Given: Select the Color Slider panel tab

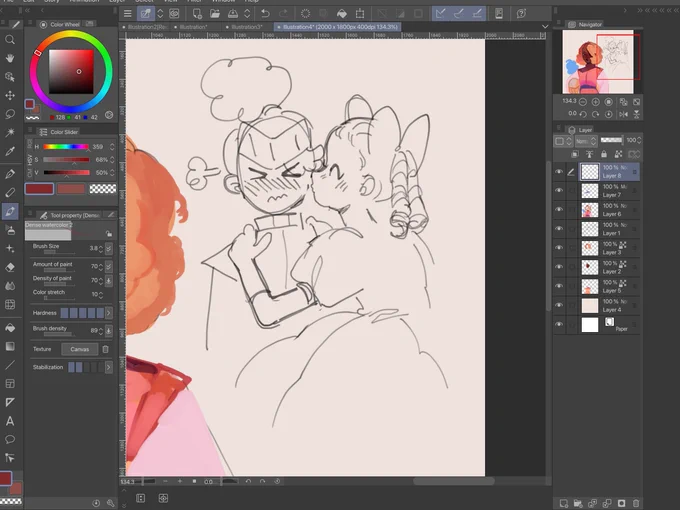Looking at the screenshot, I should point(59,132).
